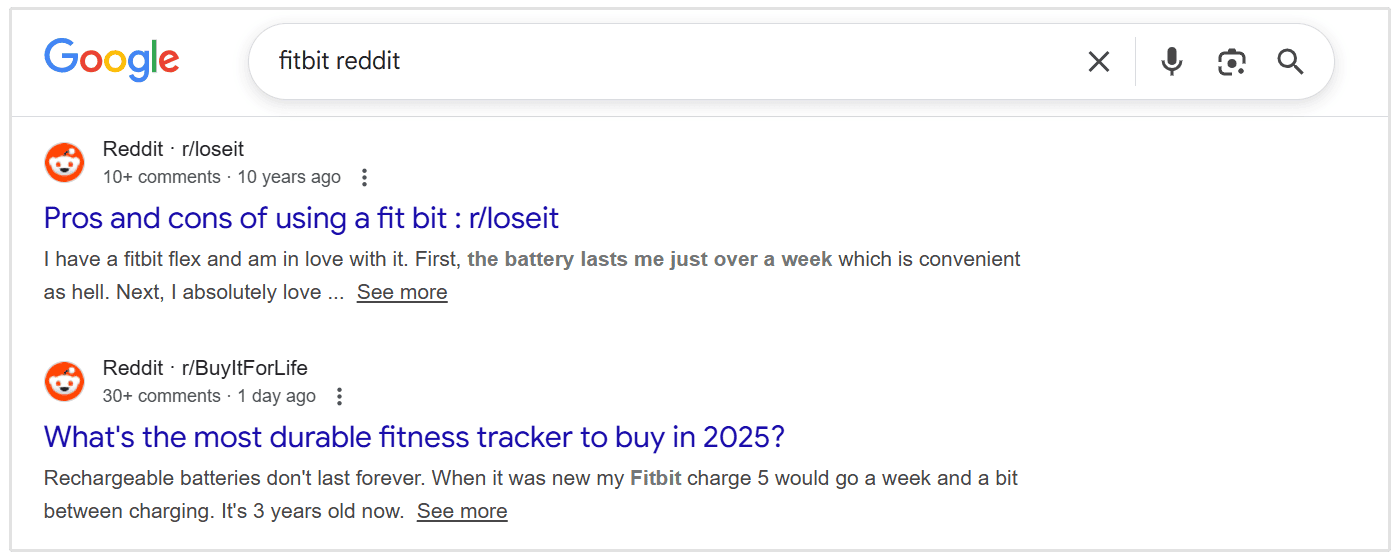Open Google Lens image search
The width and height of the screenshot is (1400, 560).
1231,62
